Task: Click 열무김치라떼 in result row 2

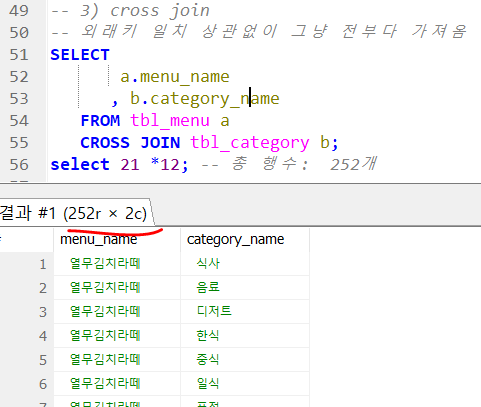Action: click(105, 287)
